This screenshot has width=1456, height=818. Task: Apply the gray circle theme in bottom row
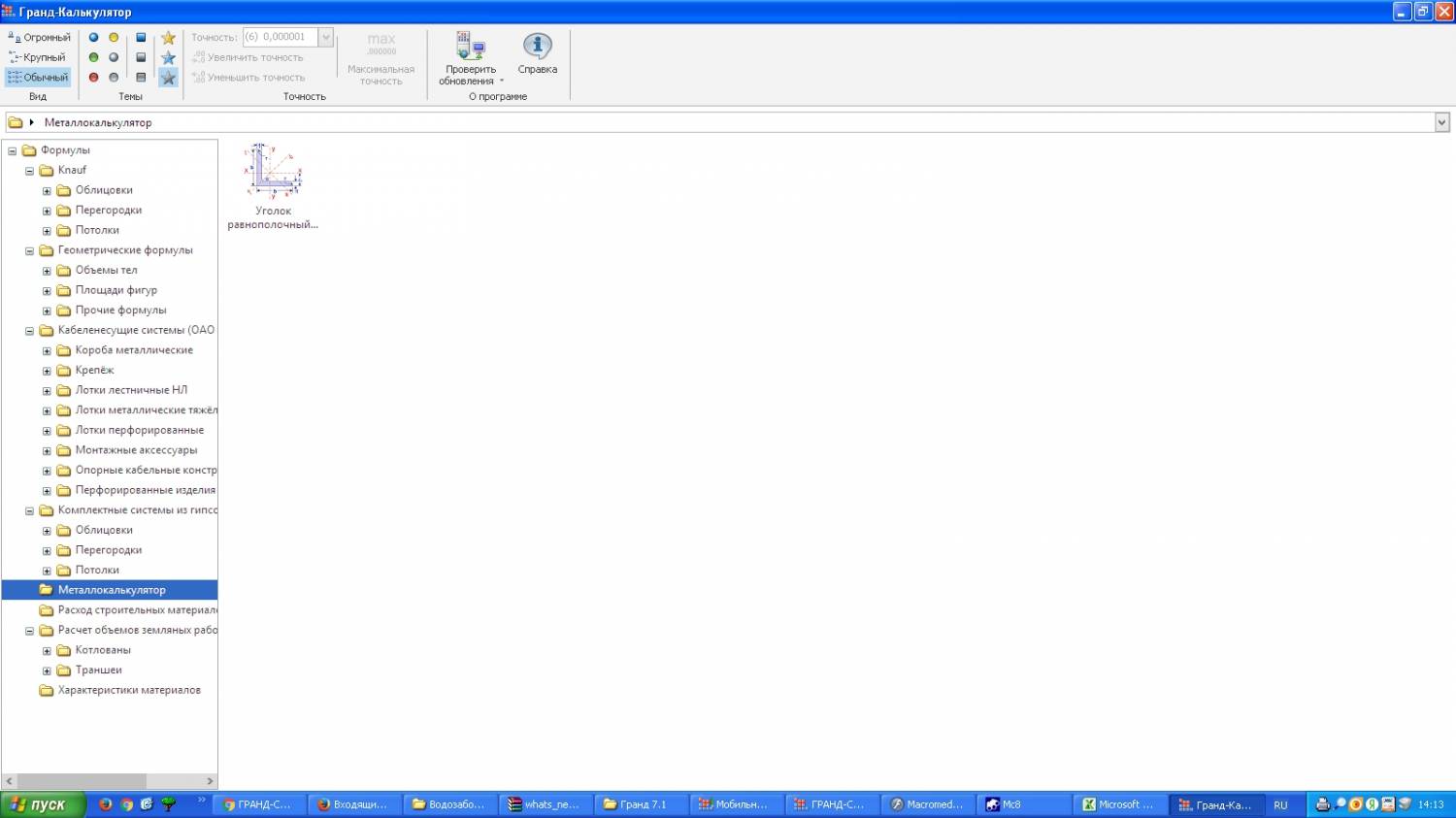pos(114,78)
